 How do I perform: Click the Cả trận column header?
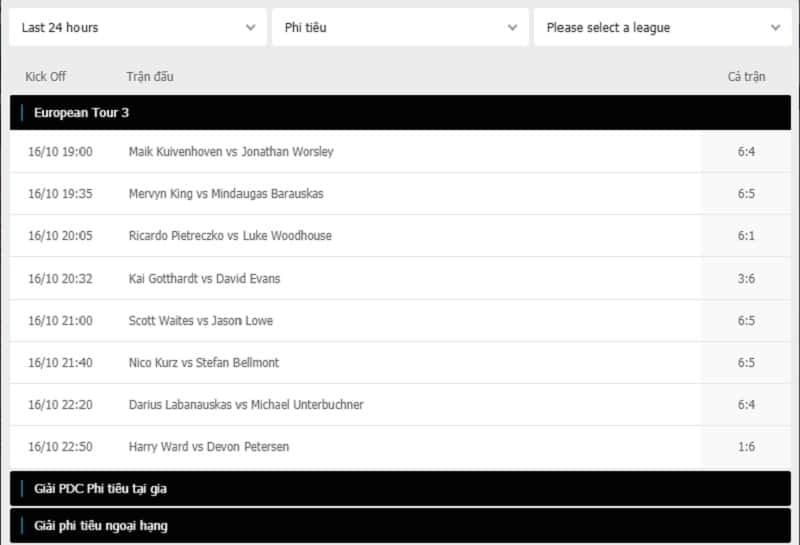[746, 77]
